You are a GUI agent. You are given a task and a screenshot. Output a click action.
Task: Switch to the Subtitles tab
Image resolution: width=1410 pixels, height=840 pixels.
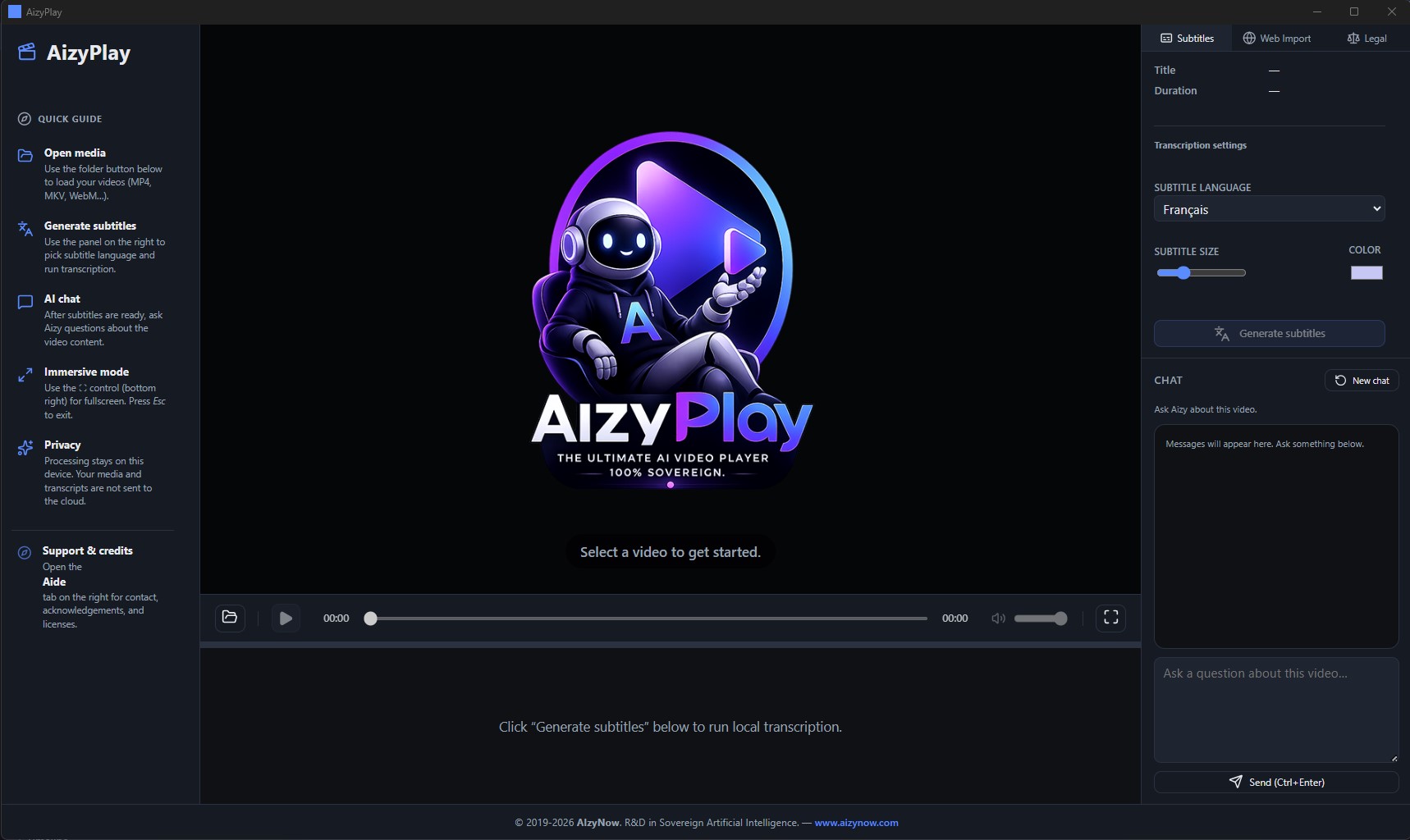(x=1187, y=38)
